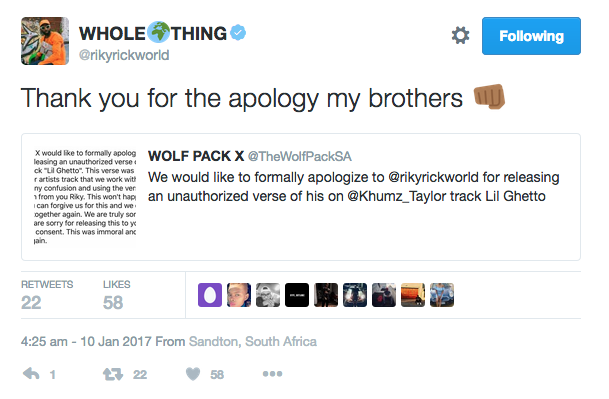Open WOLF PACK X quoted tweet author
This screenshot has height=399, width=609.
(x=196, y=156)
